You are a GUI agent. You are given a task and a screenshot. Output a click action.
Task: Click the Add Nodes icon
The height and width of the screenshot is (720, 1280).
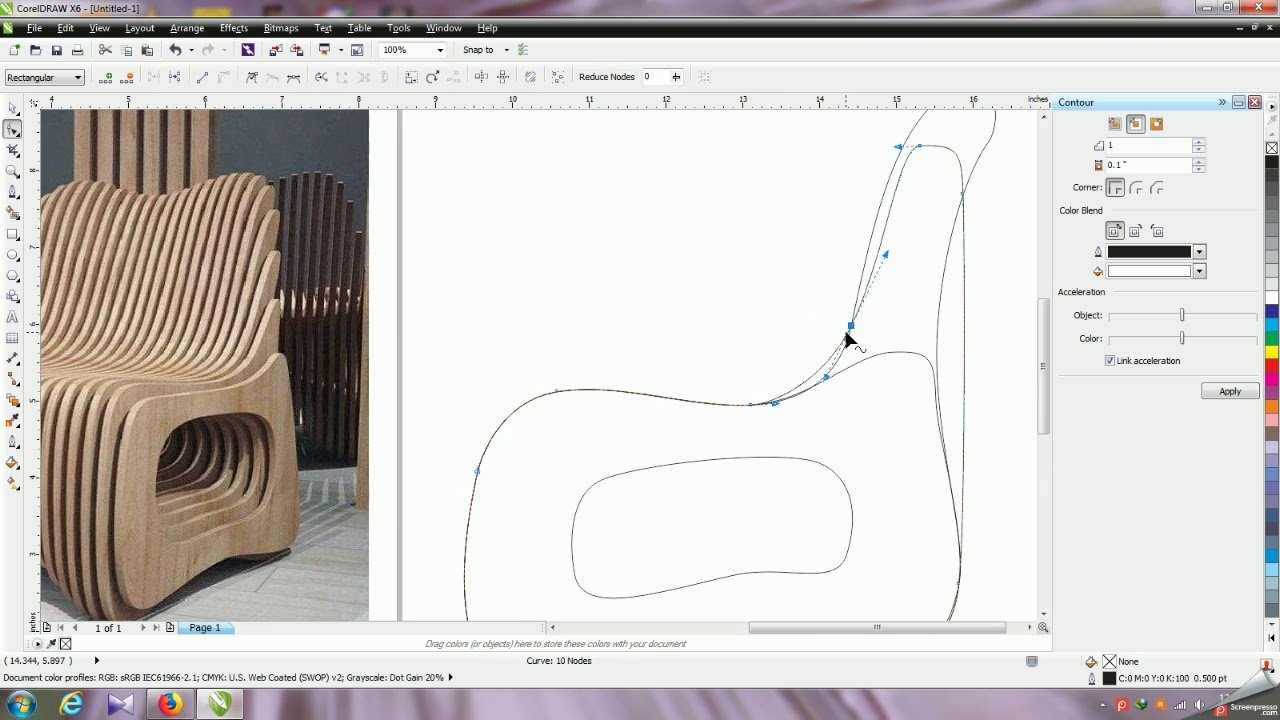click(106, 77)
